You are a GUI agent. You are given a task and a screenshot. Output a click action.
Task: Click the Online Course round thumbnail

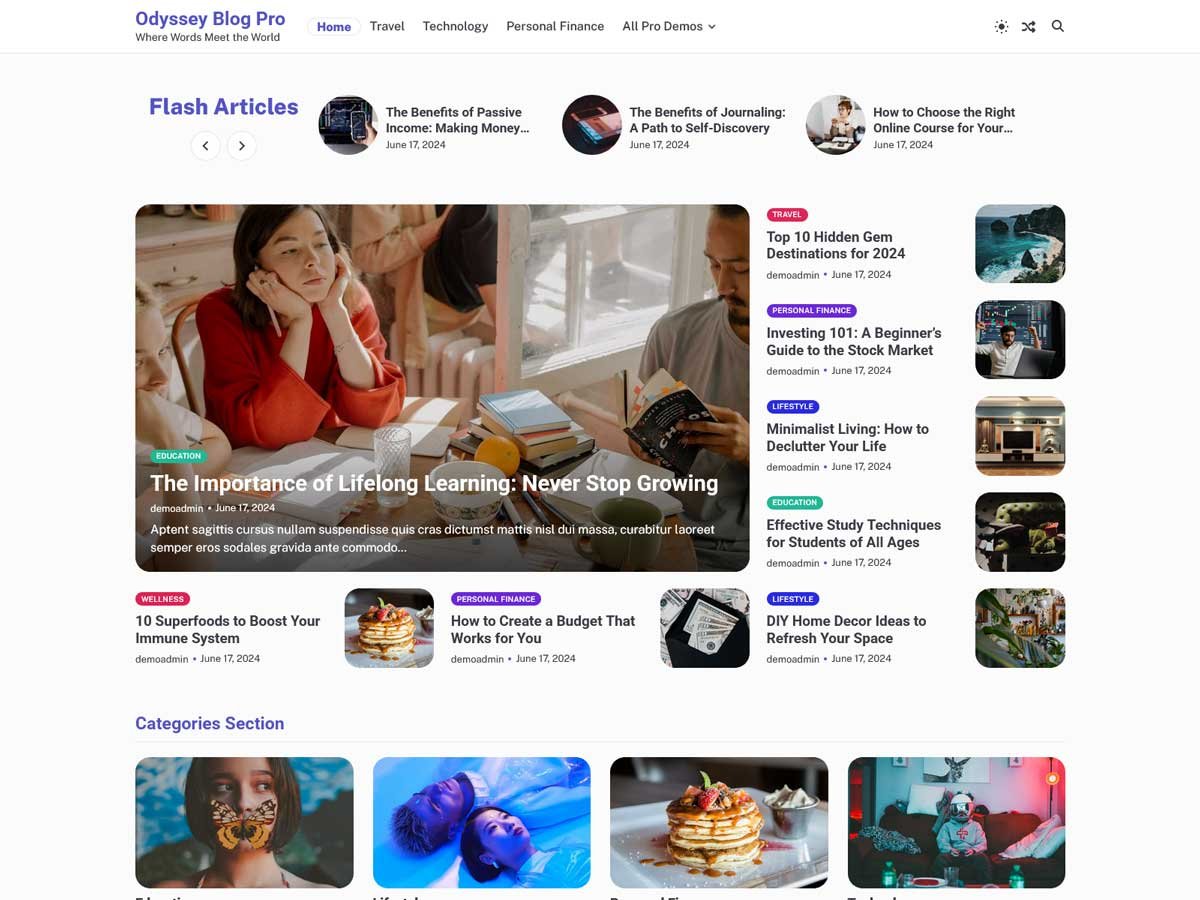point(836,125)
